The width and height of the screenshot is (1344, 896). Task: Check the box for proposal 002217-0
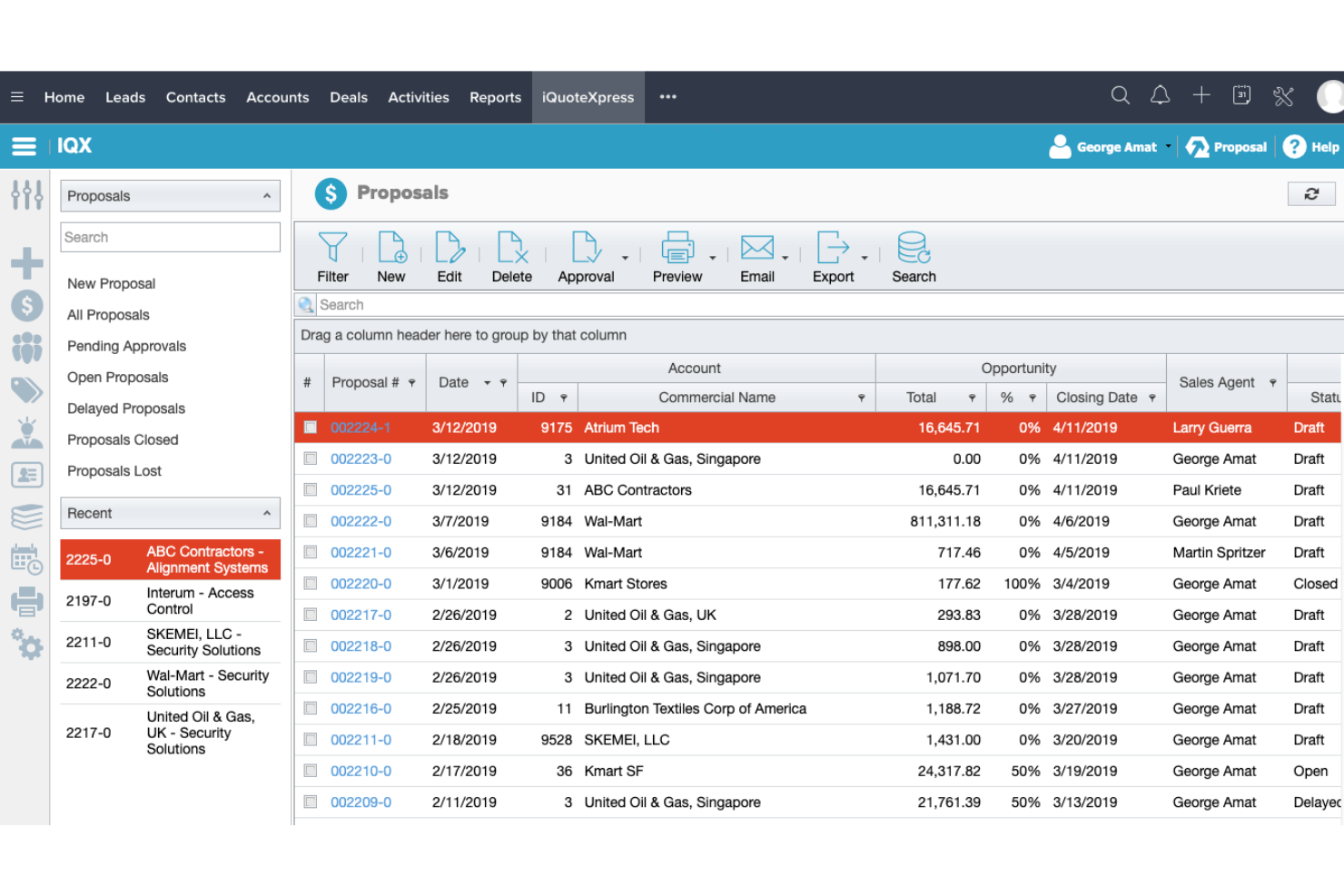coord(311,615)
